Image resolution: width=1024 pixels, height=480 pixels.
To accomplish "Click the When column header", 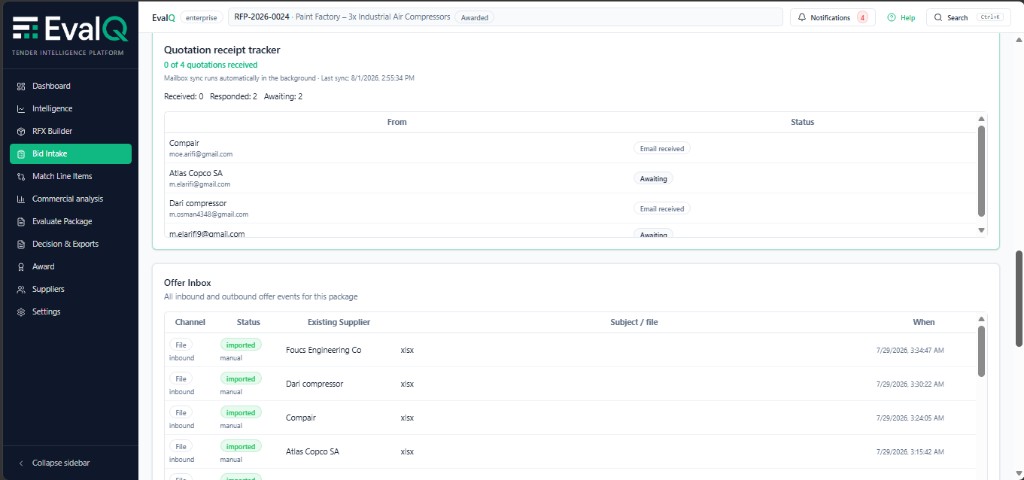I will 923,322.
